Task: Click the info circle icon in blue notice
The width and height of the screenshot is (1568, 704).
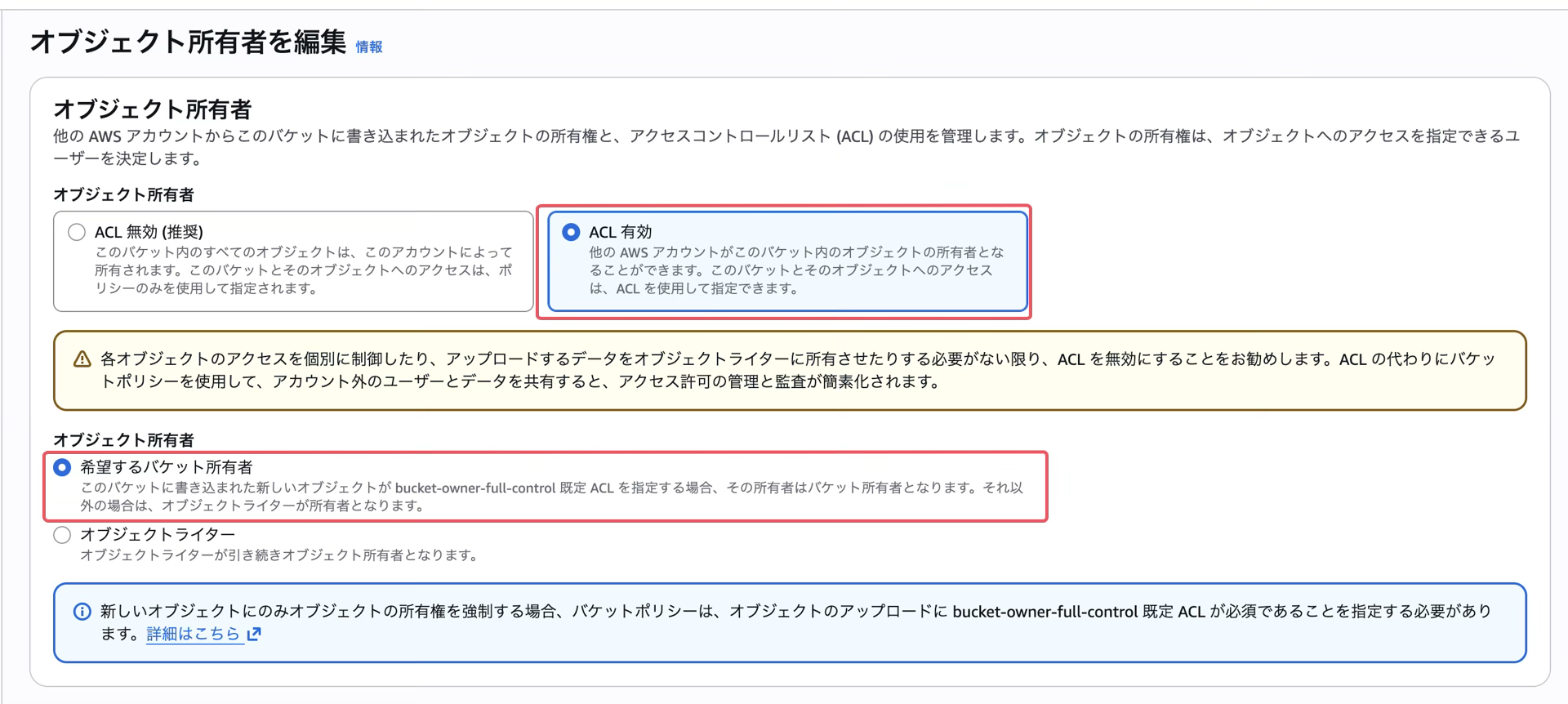Action: pos(82,612)
